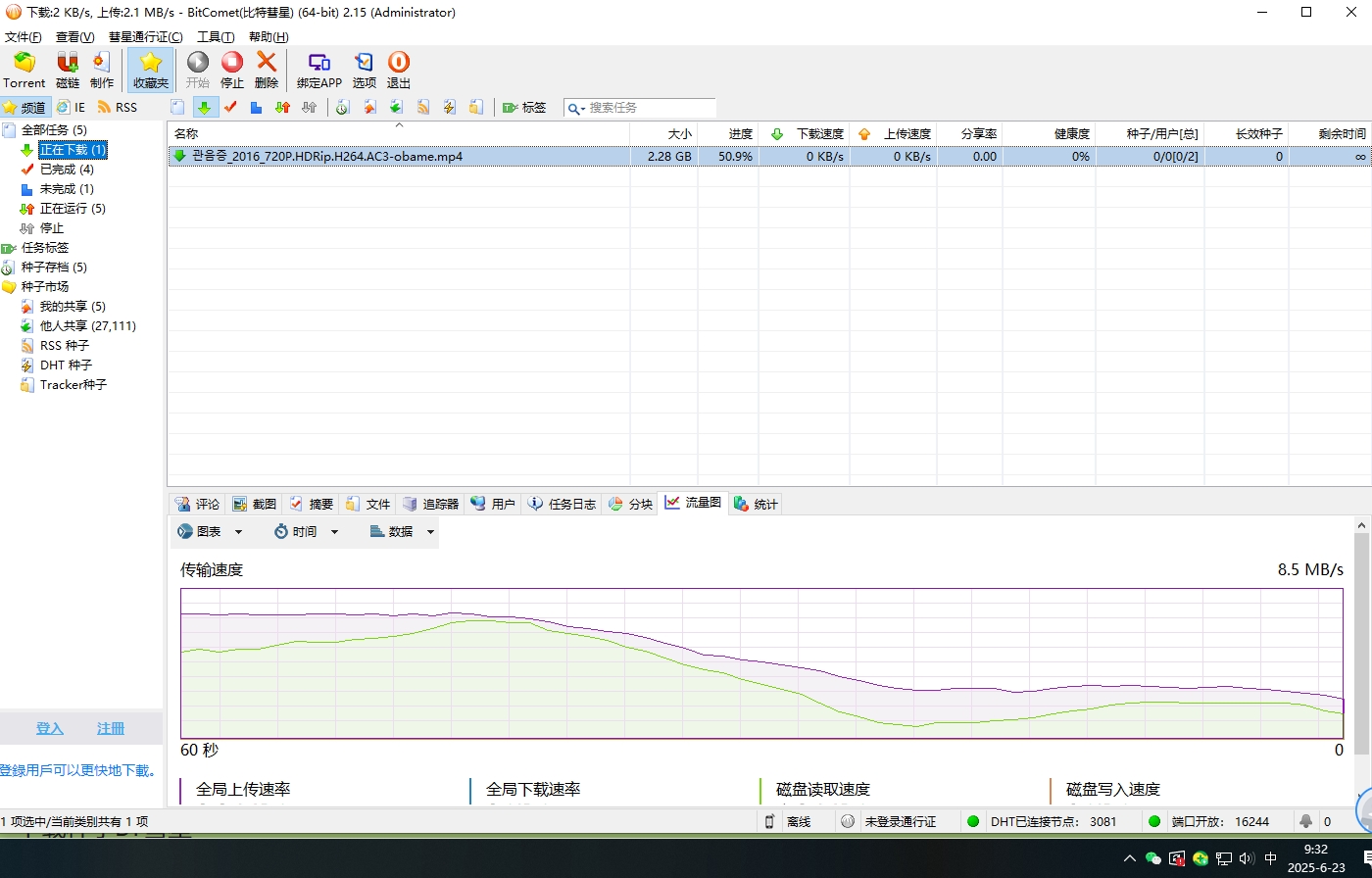This screenshot has width=1372, height=878.
Task: Select the obame.mp4 download task row
Action: (769, 156)
